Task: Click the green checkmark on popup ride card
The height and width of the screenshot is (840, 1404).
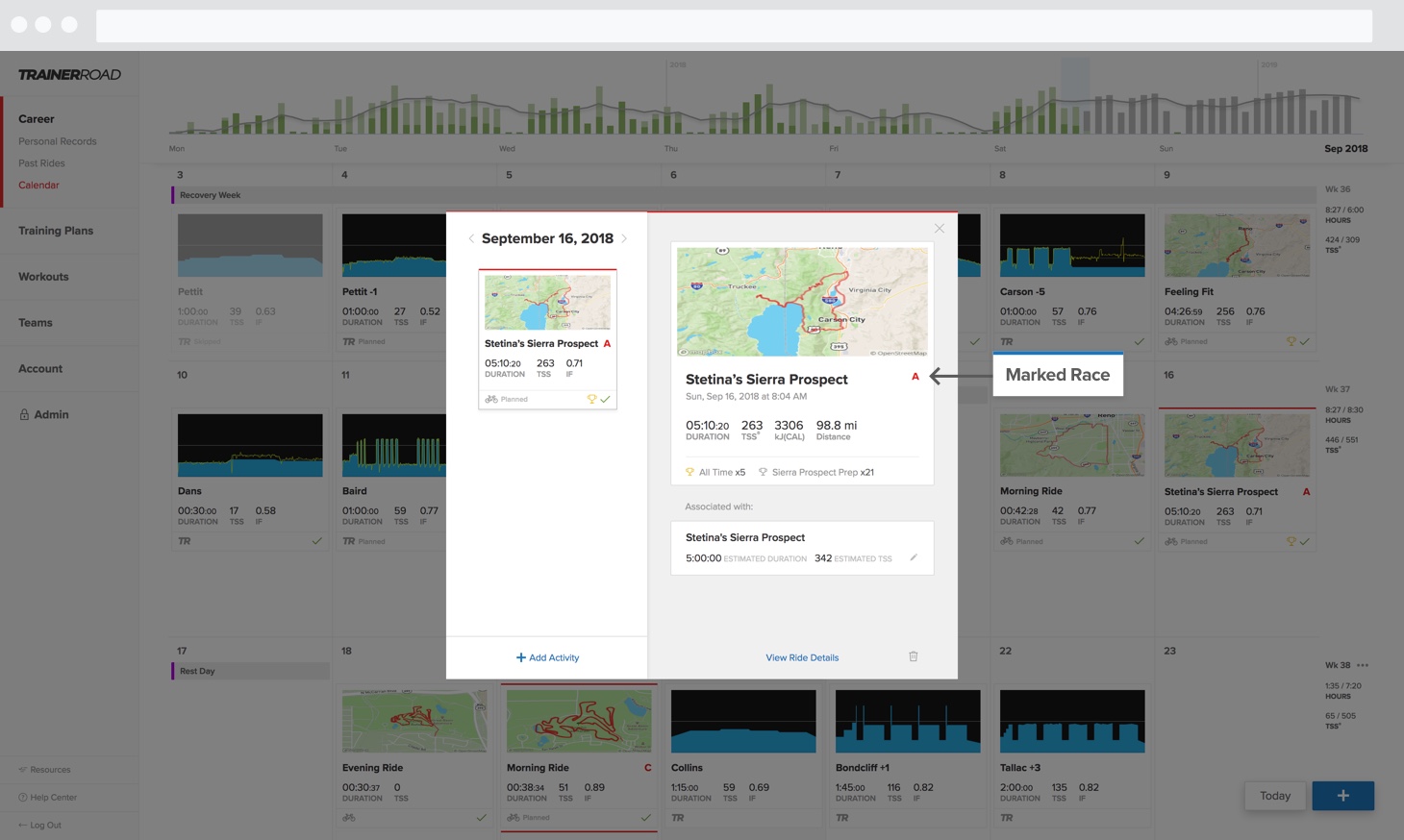Action: tap(605, 399)
